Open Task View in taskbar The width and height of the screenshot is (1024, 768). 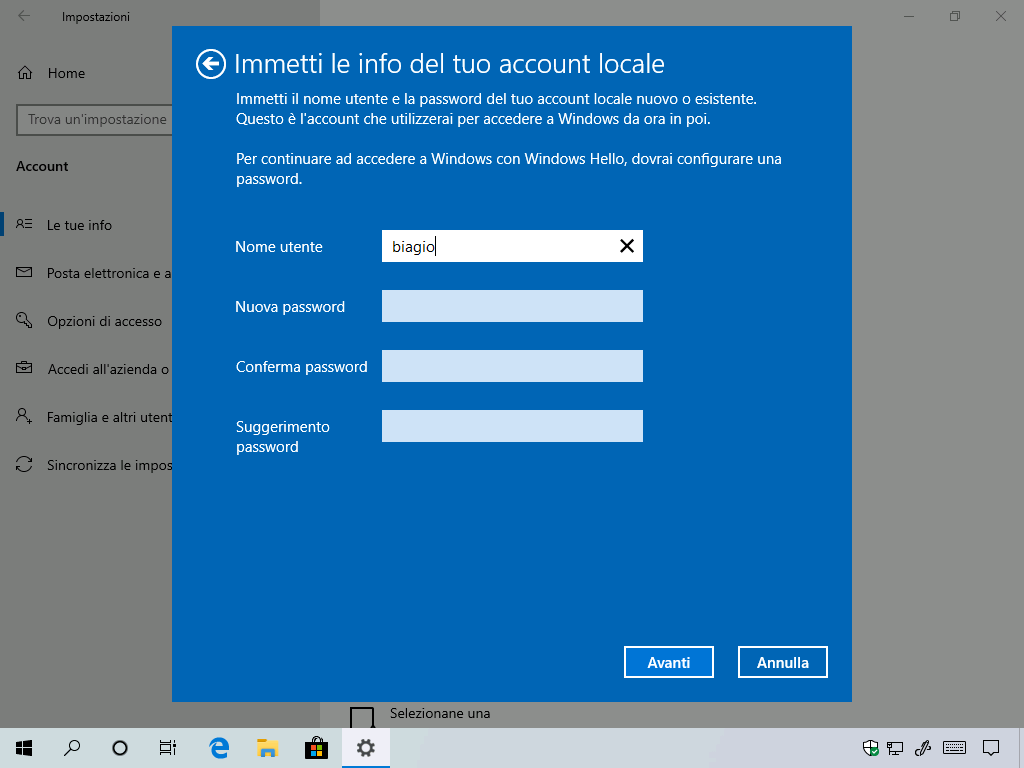tap(168, 747)
